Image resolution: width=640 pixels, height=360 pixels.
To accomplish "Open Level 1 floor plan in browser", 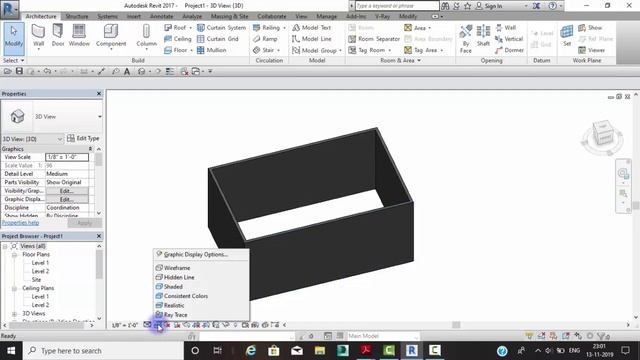I will 40,263.
